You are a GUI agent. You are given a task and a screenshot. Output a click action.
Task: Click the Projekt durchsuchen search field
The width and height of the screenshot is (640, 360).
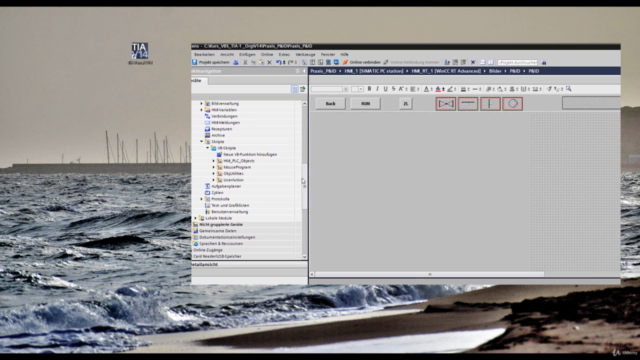click(517, 62)
